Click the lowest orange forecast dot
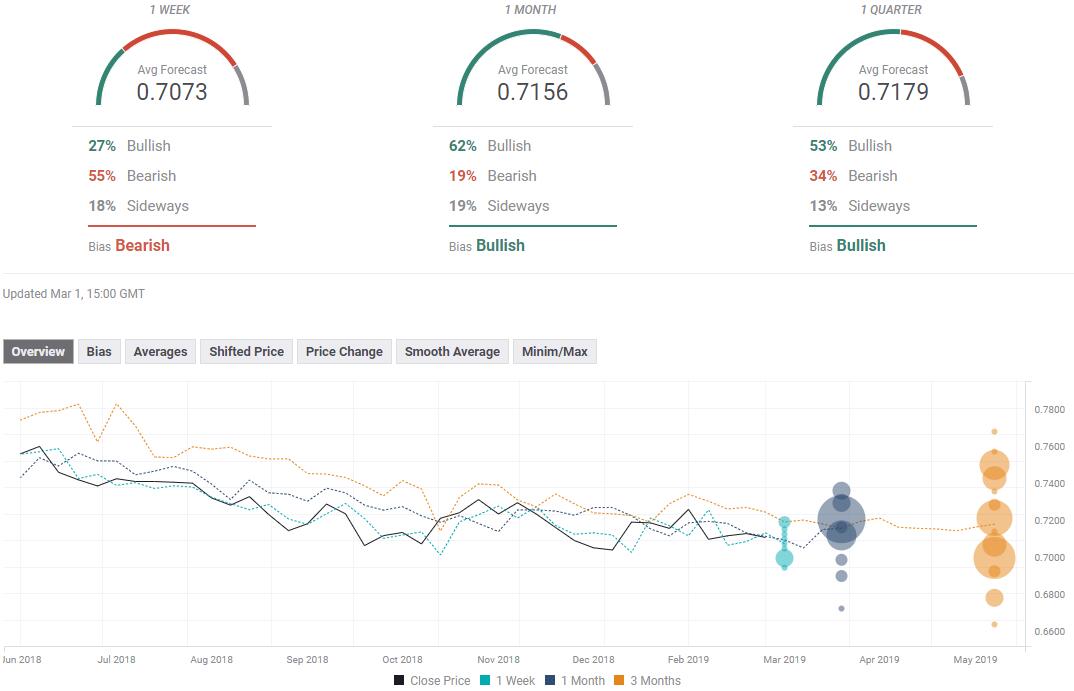Viewport: 1074px width, 691px height. pos(994,624)
